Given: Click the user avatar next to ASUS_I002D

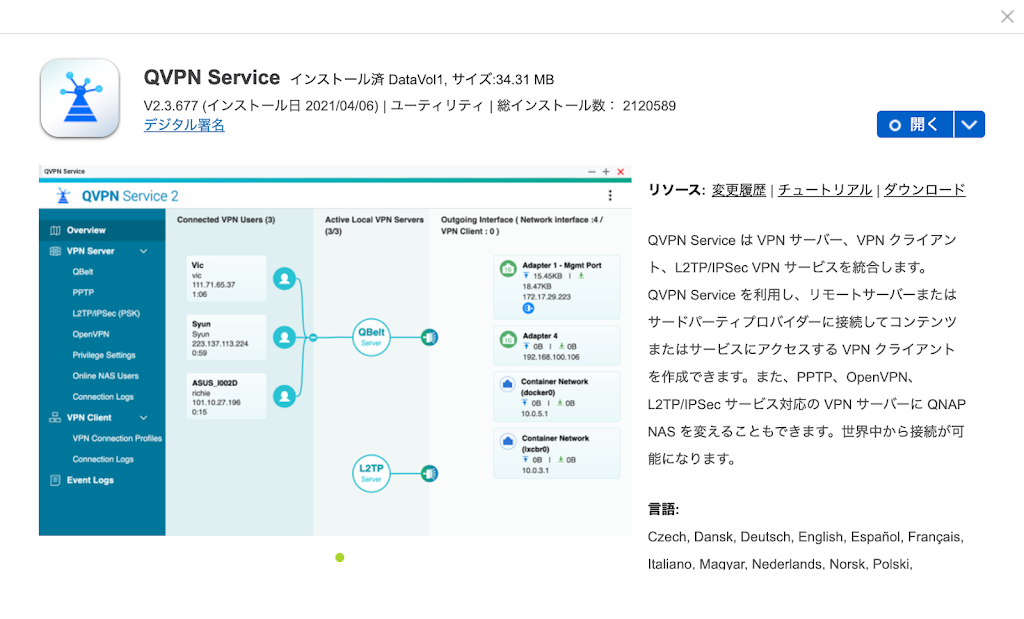Looking at the screenshot, I should click(x=284, y=396).
